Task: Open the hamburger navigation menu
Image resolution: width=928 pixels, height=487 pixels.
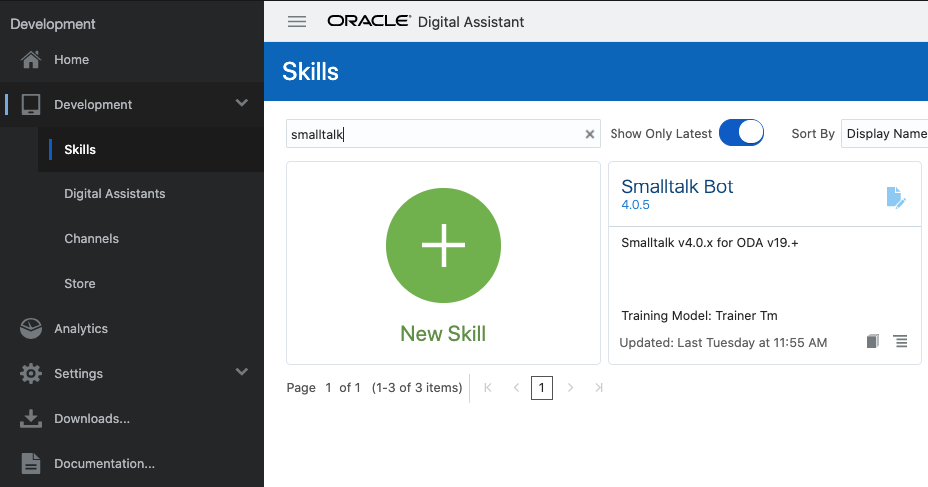Action: (x=297, y=22)
